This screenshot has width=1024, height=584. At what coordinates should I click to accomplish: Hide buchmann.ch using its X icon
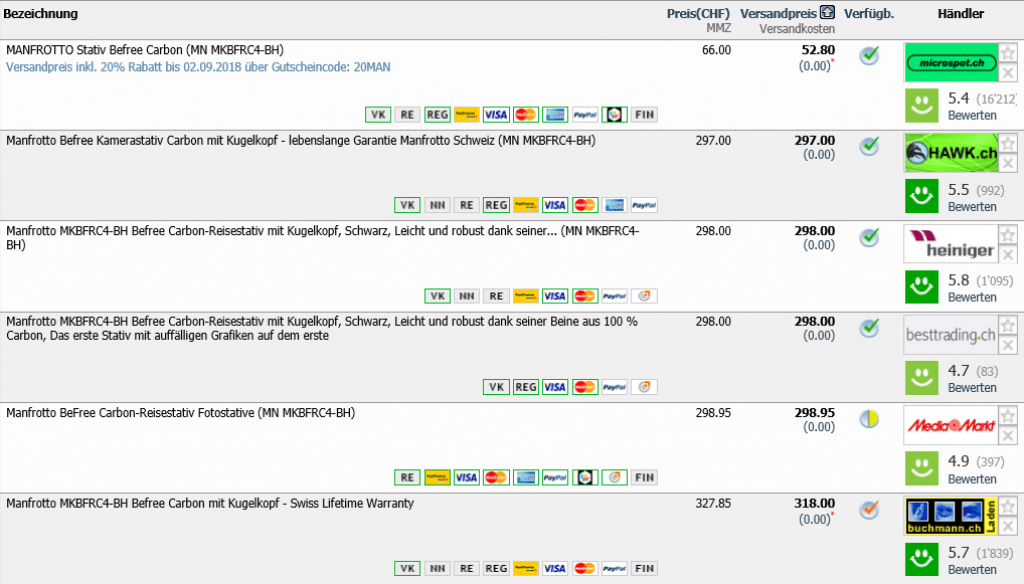[x=1008, y=527]
